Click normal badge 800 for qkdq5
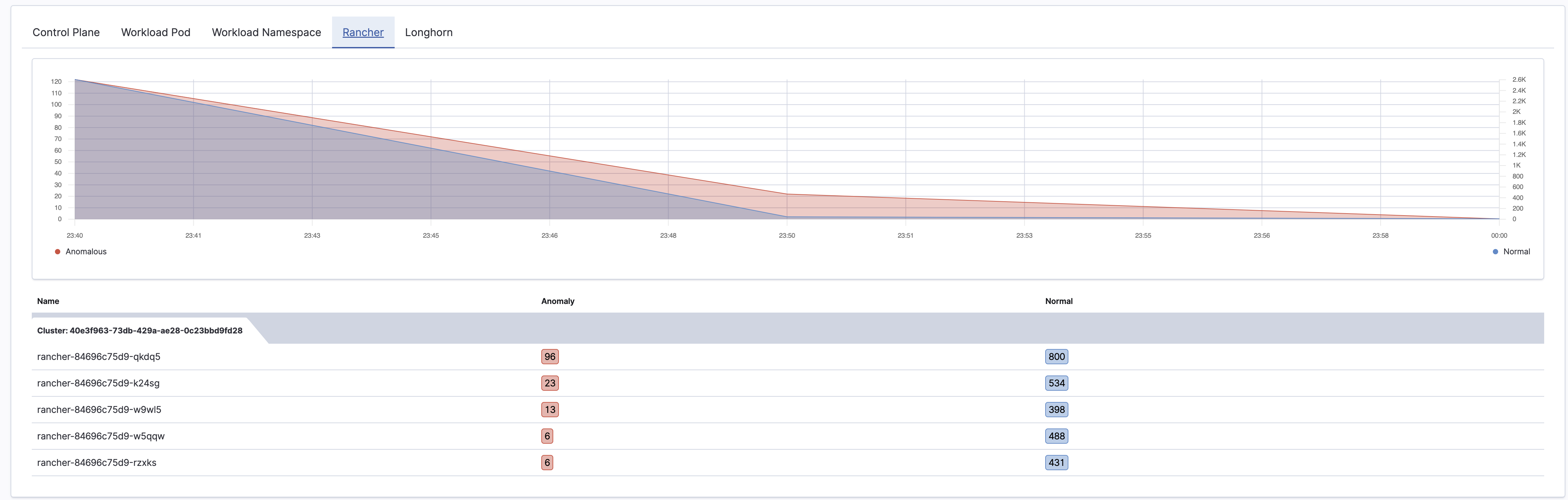1568x500 pixels. (1057, 357)
